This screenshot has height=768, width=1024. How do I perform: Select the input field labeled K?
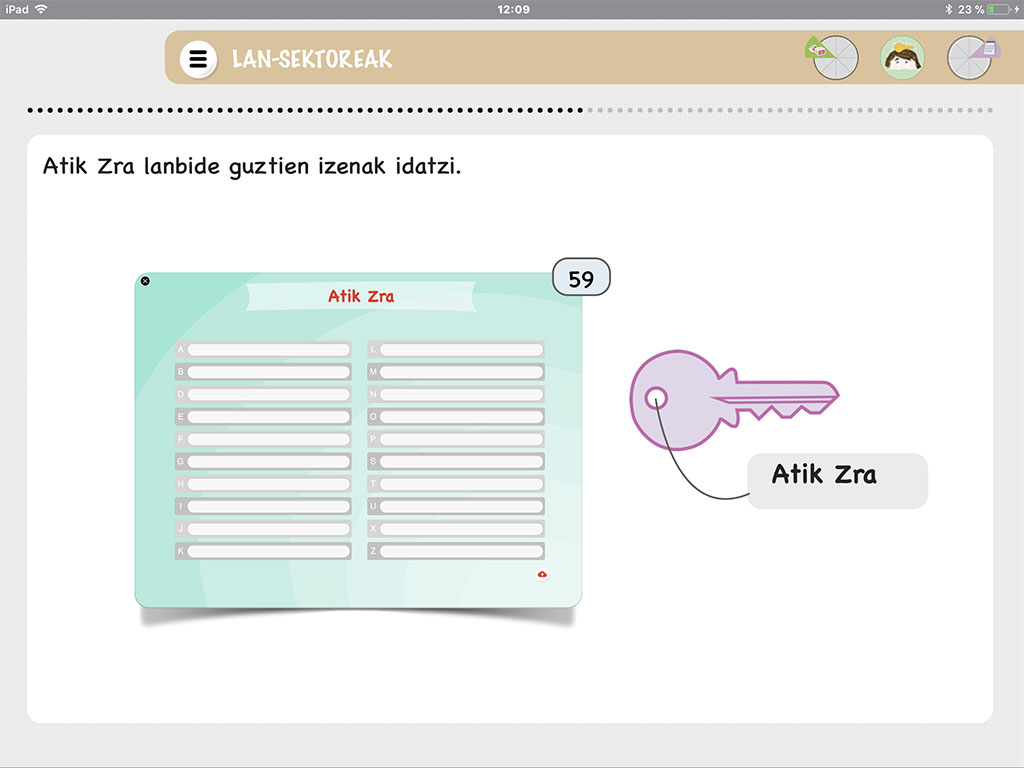[268, 551]
